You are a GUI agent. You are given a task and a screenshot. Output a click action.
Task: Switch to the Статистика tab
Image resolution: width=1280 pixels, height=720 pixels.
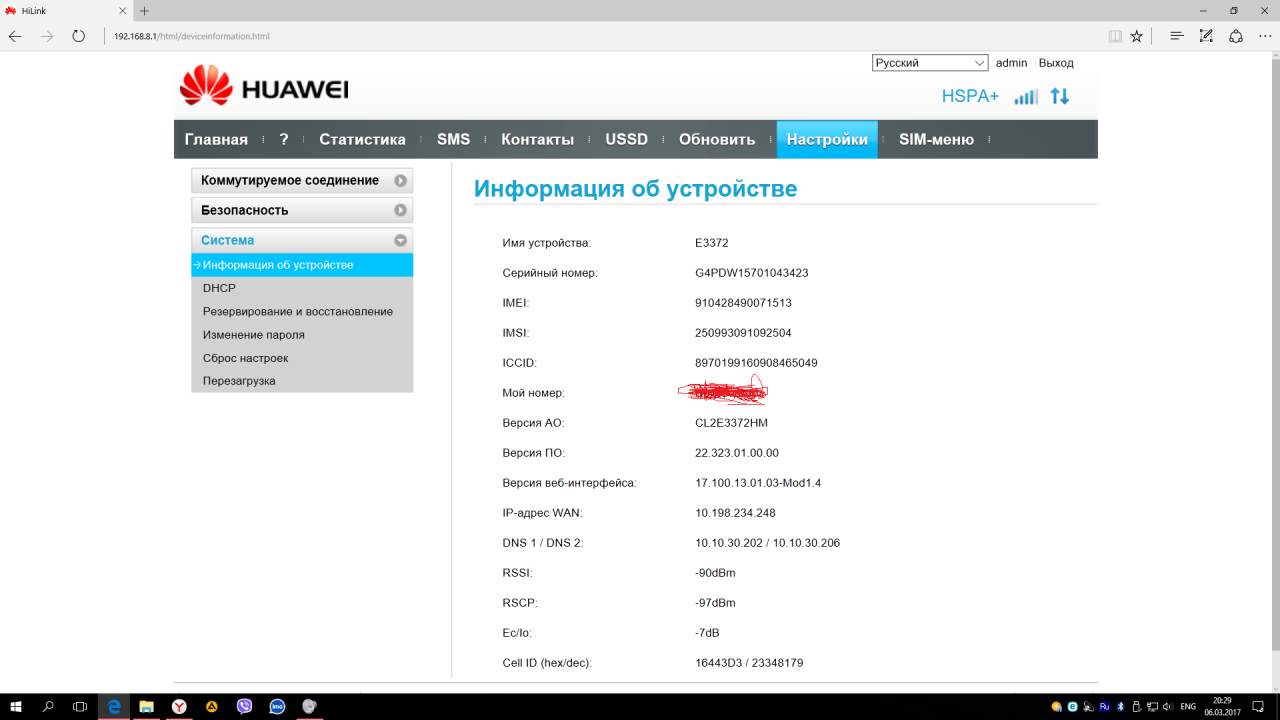(x=362, y=140)
